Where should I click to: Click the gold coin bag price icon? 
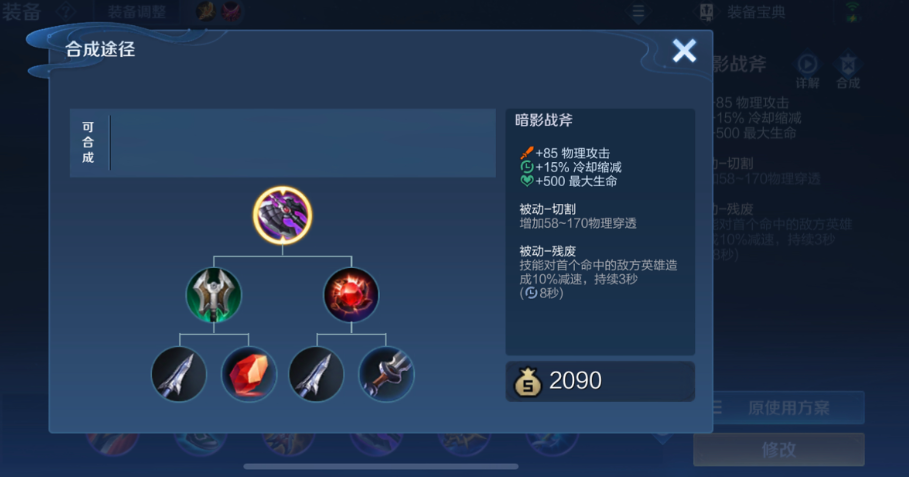point(527,381)
